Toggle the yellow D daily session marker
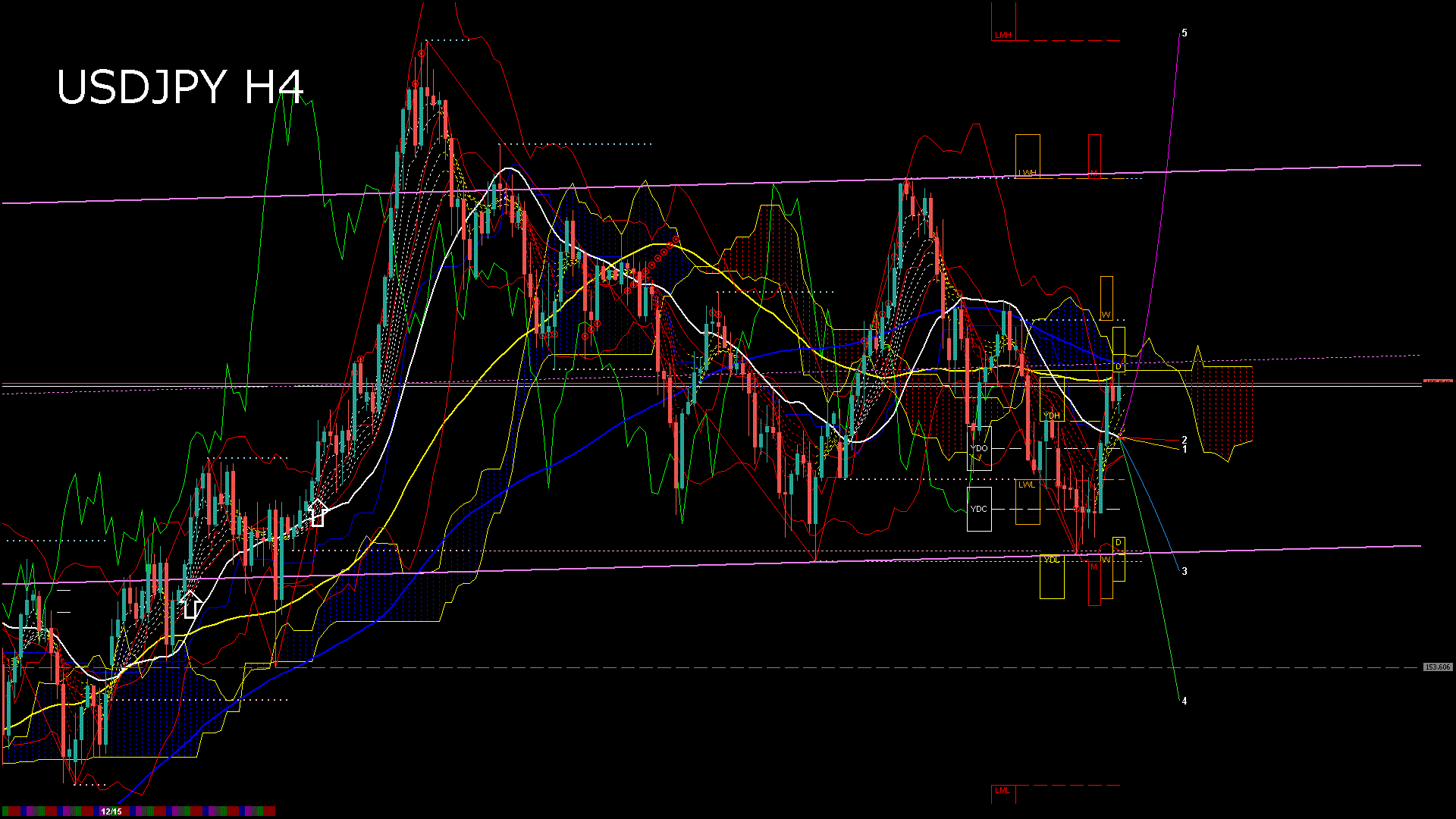This screenshot has height=819, width=1456. pos(1119,366)
